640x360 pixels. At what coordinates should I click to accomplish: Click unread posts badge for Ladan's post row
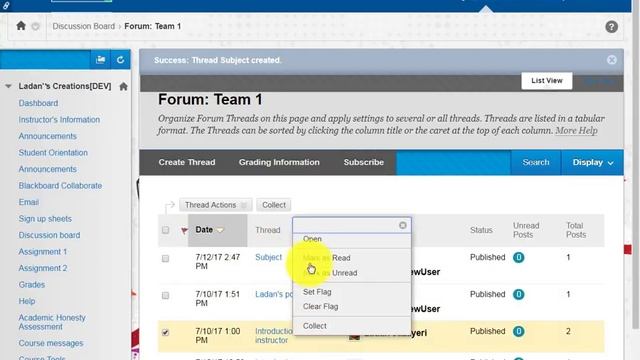coord(518,294)
